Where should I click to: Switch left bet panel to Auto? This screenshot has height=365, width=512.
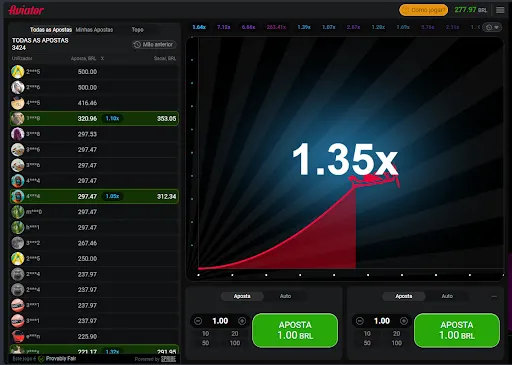point(285,296)
